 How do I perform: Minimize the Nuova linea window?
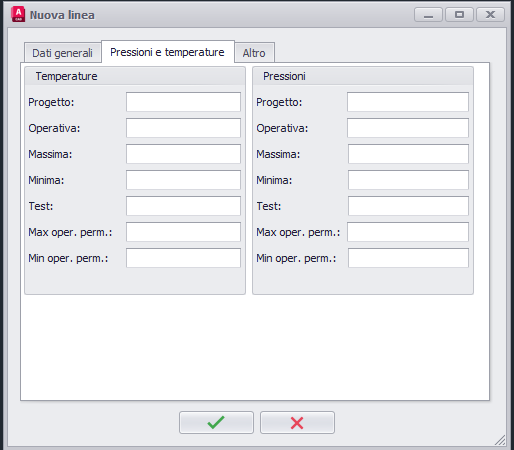coord(428,15)
